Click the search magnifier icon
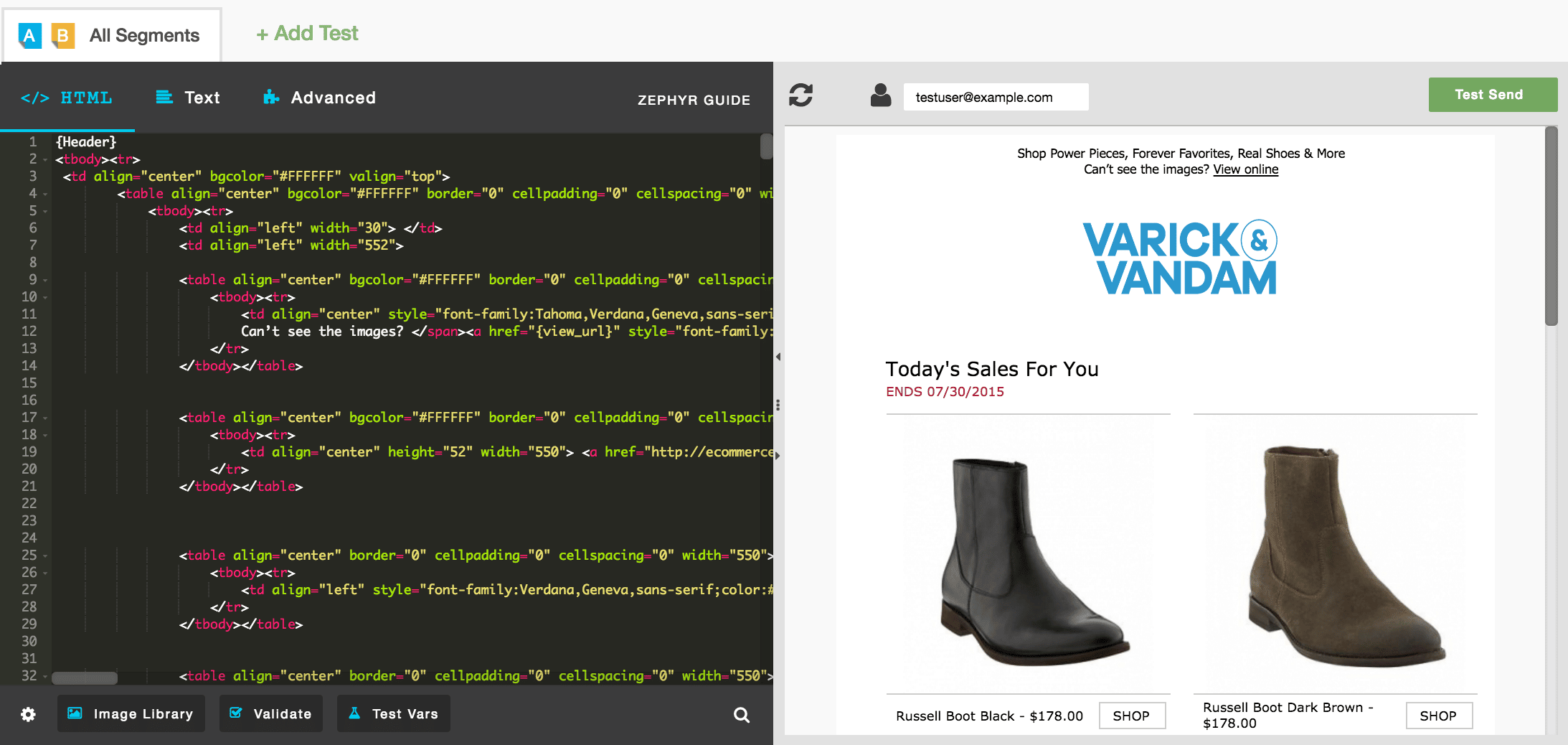This screenshot has width=1568, height=745. tap(742, 715)
